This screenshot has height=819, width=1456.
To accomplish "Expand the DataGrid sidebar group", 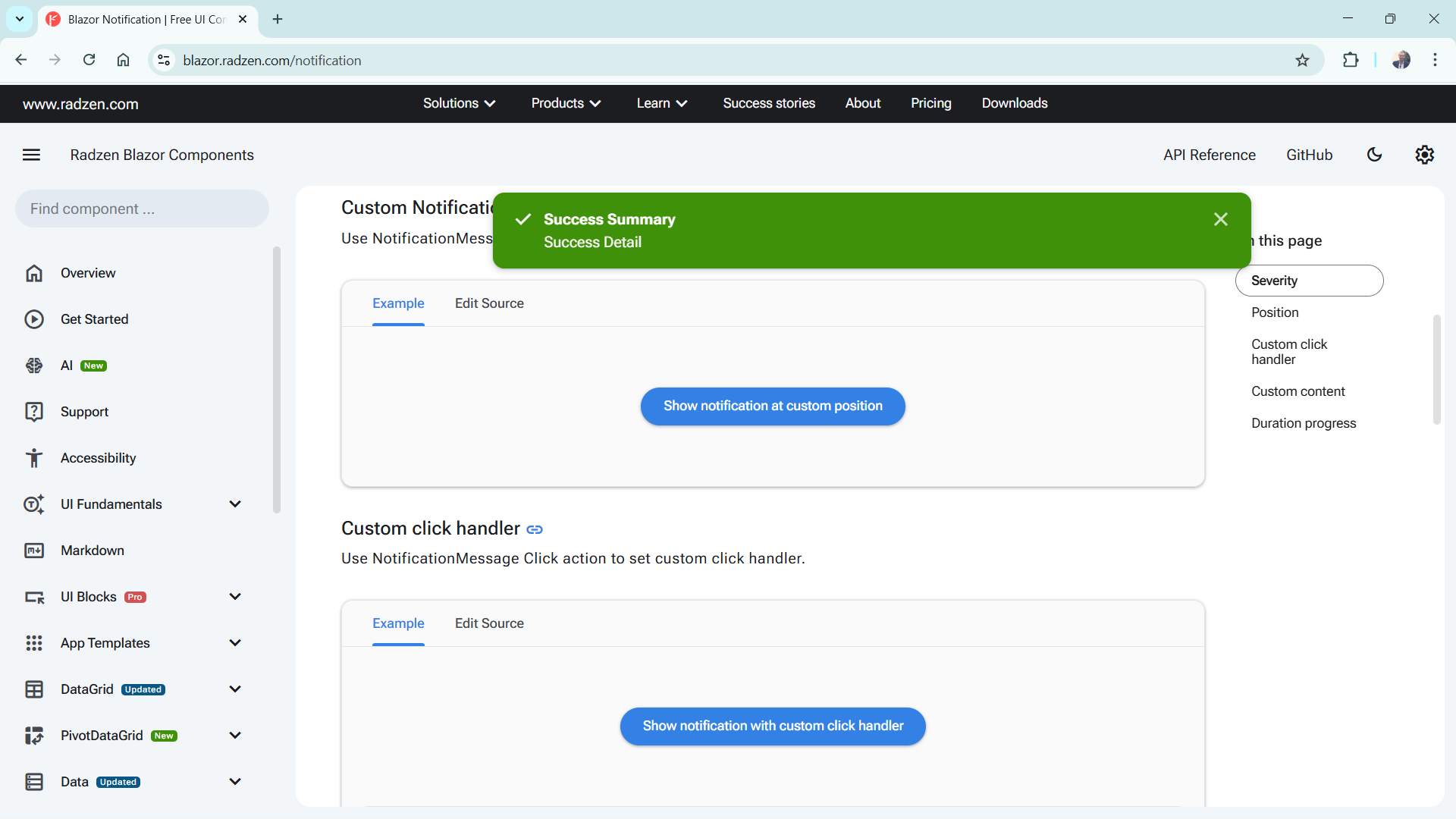I will click(x=235, y=689).
